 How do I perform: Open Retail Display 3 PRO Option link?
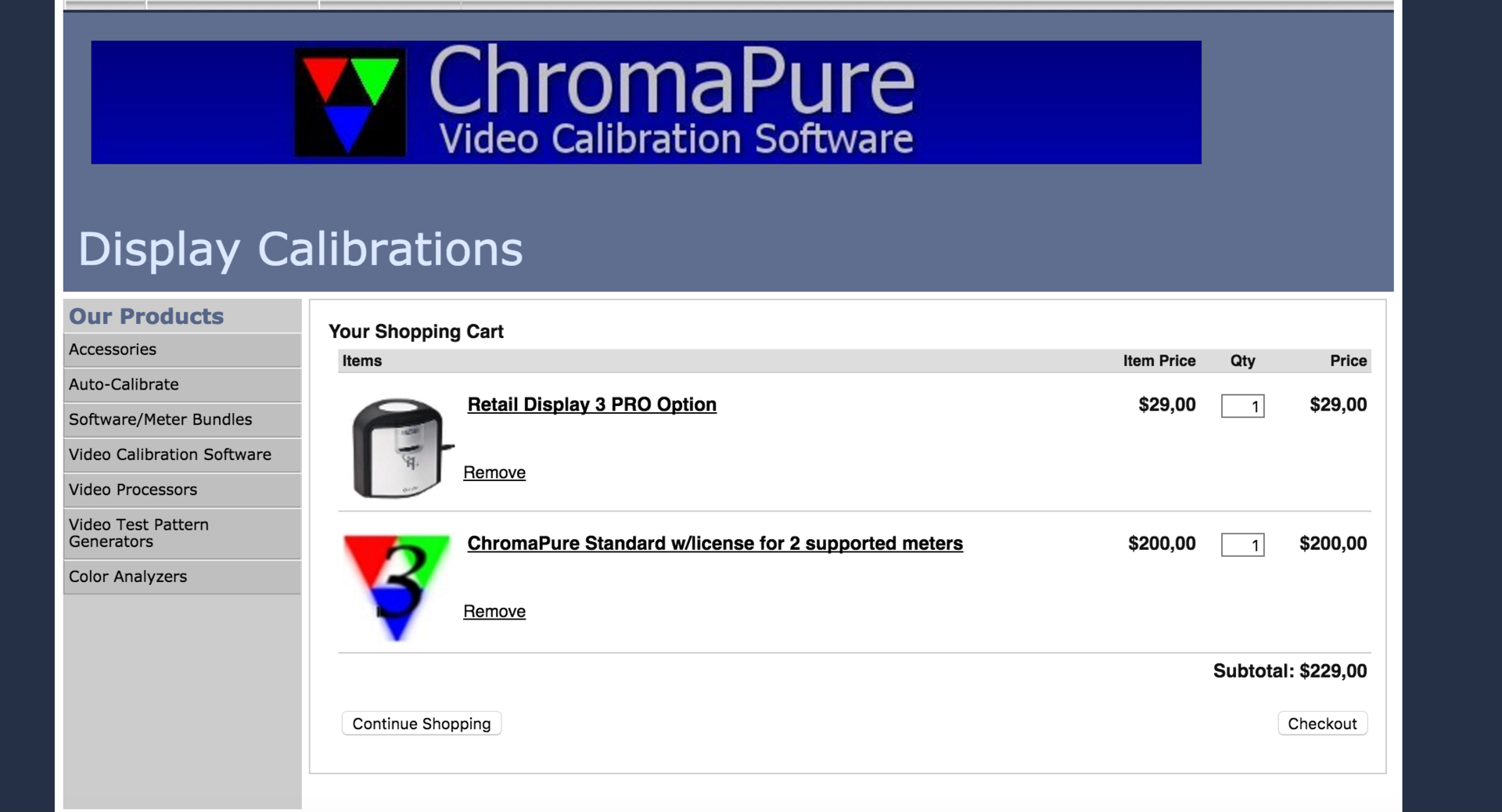[x=591, y=404]
